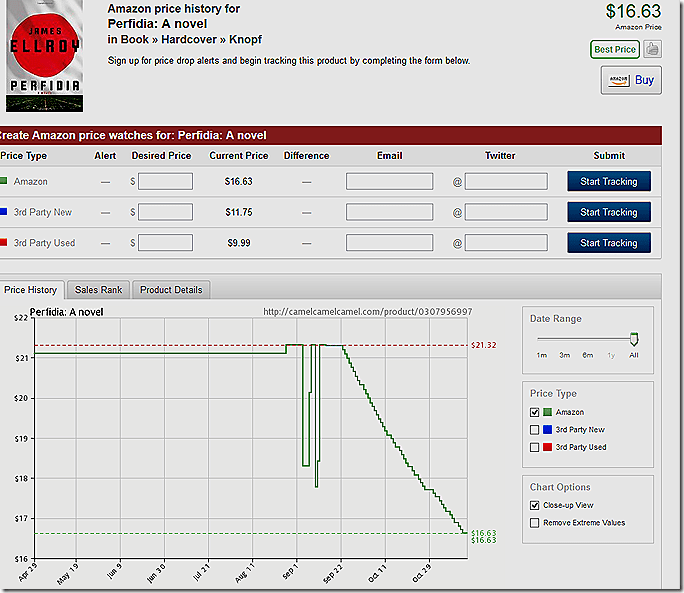Viewport: 684px width, 593px height.
Task: Enable the 3rd Party New checkbox
Action: tap(535, 429)
